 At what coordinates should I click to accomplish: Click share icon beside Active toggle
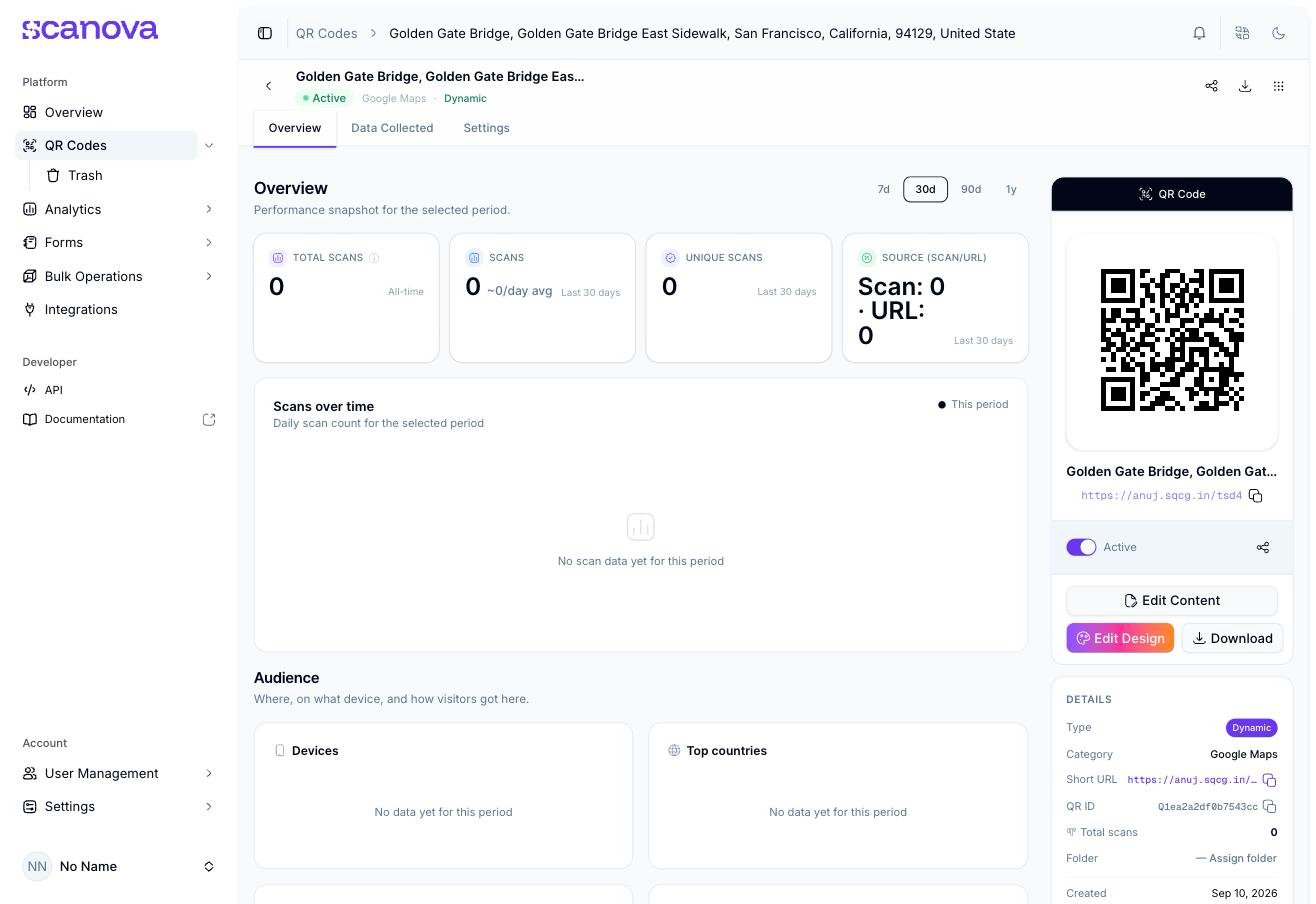click(1263, 547)
